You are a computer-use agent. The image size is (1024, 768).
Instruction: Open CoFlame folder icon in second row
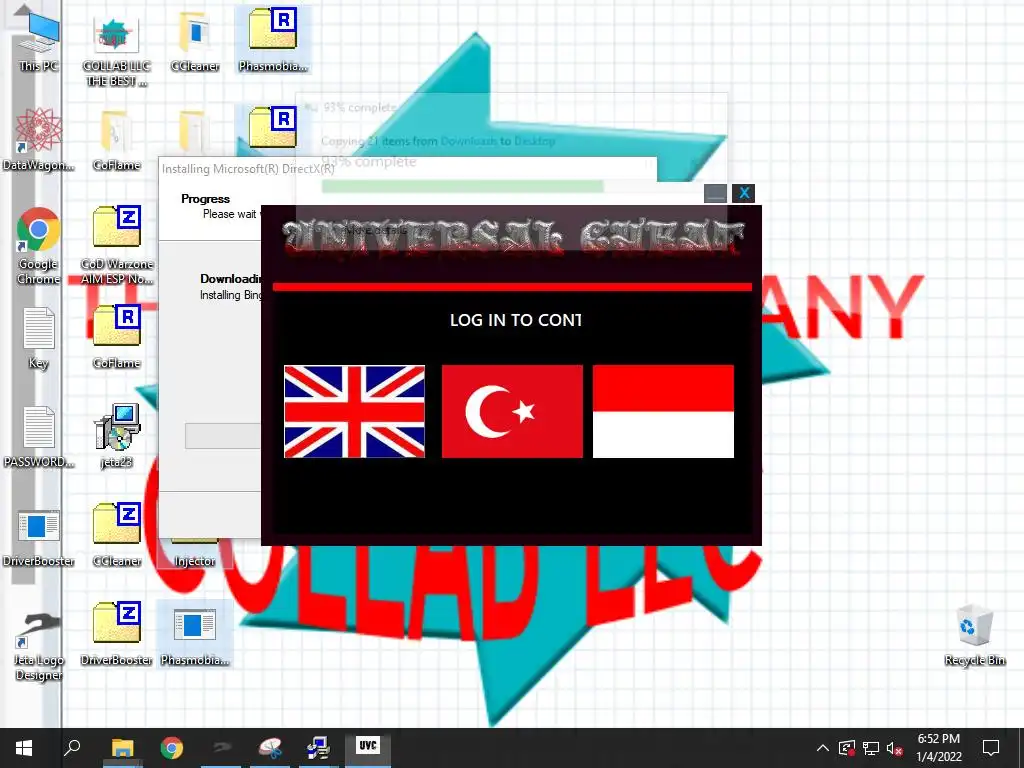[116, 140]
